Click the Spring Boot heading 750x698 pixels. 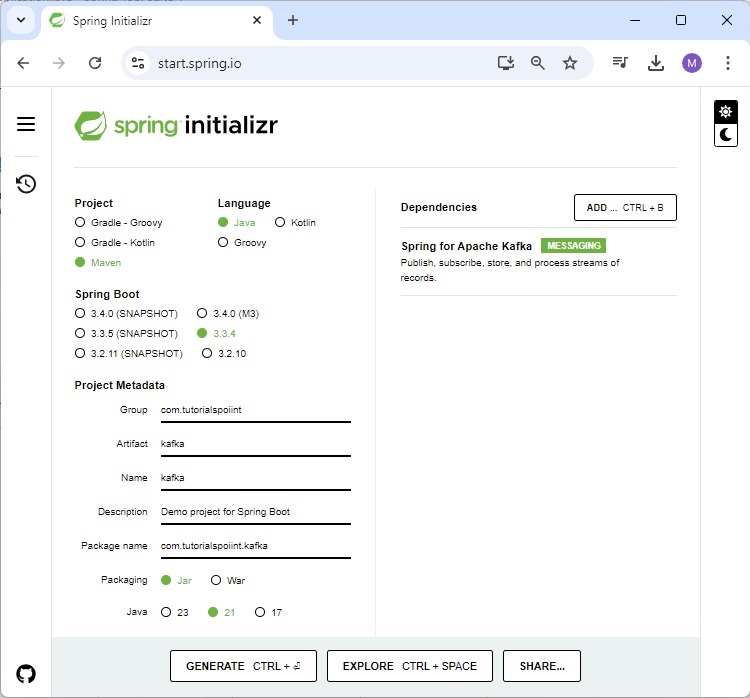coord(107,294)
